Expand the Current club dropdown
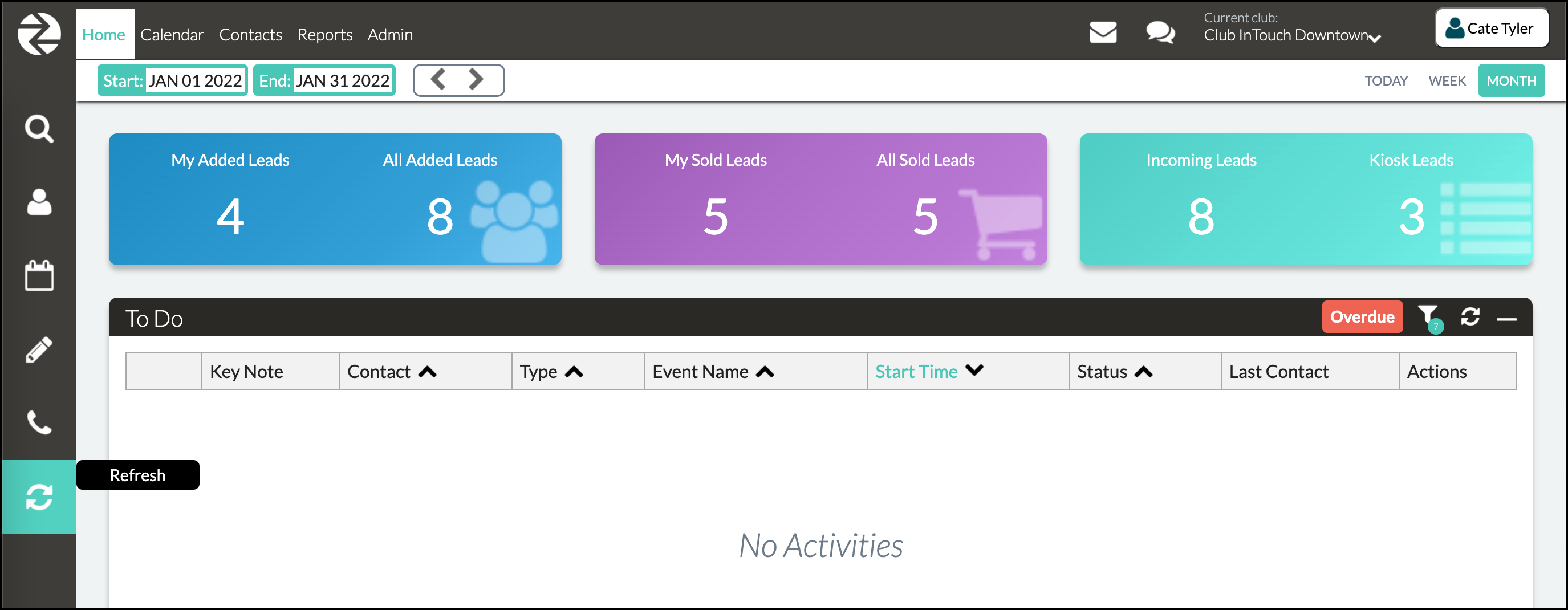This screenshot has width=1568, height=610. click(x=1291, y=35)
